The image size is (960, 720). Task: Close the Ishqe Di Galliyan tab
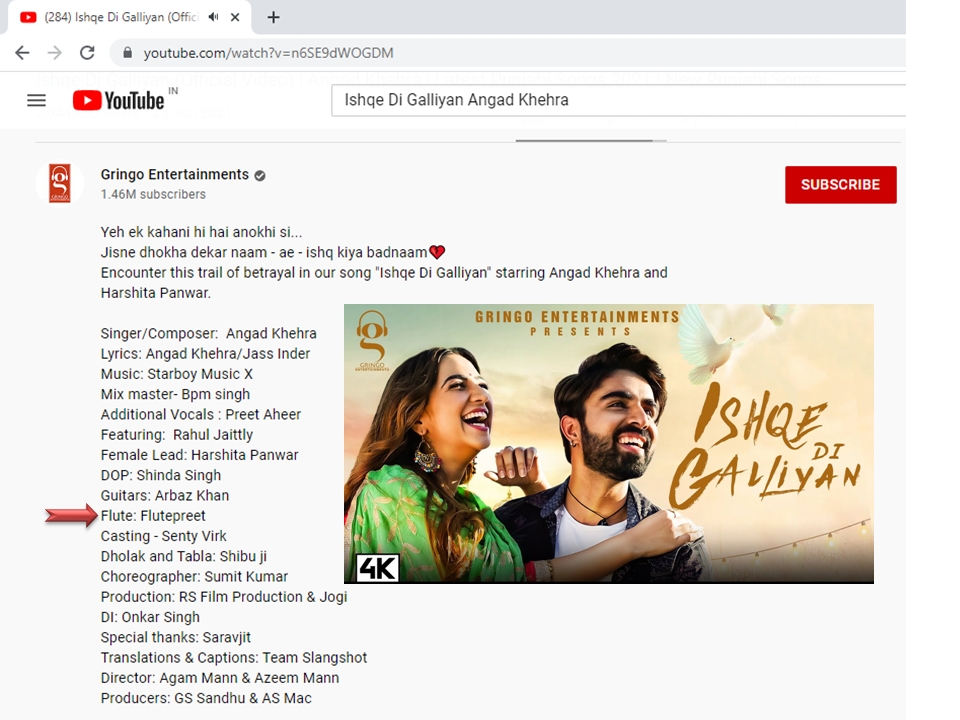point(237,17)
